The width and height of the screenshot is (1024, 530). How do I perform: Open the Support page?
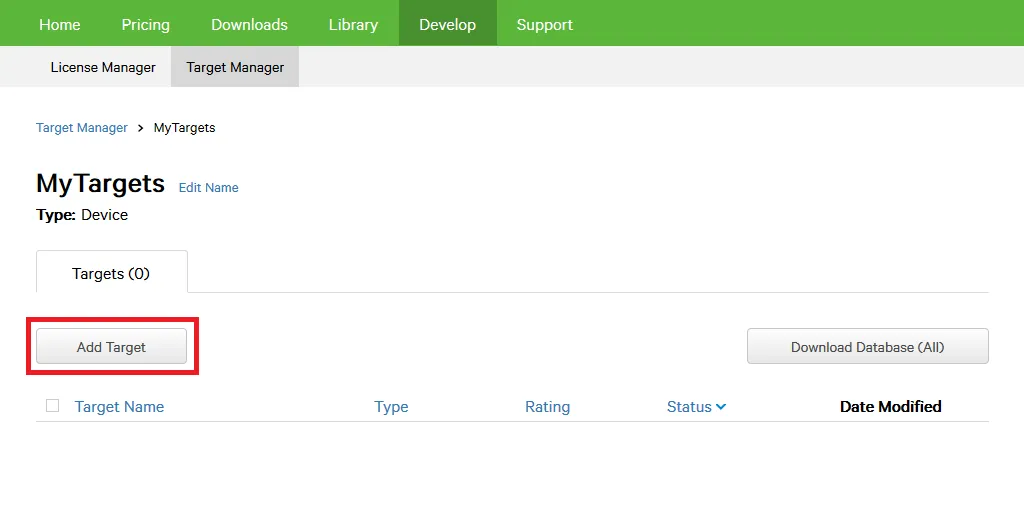click(x=544, y=24)
